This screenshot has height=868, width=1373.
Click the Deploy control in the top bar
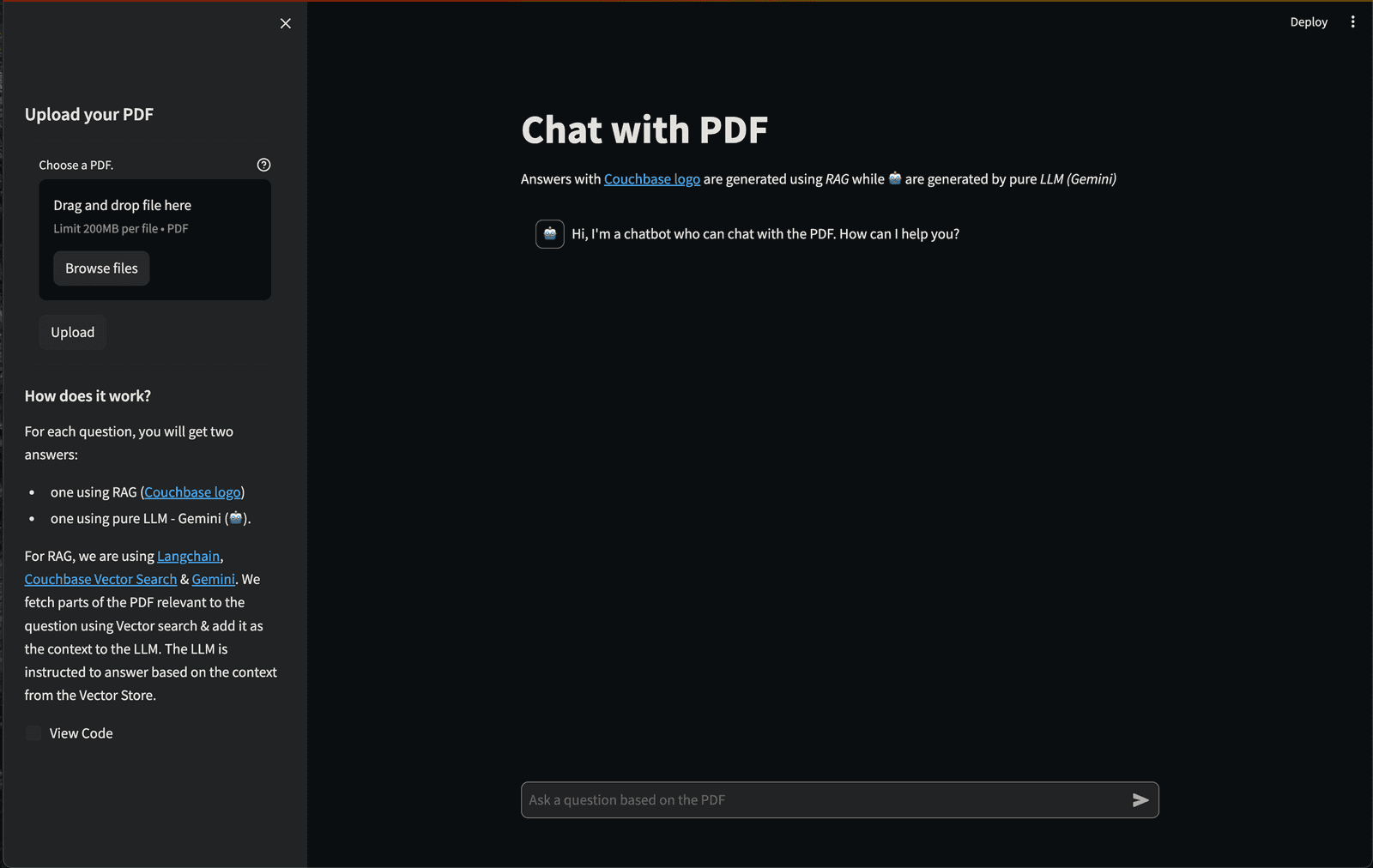point(1308,21)
